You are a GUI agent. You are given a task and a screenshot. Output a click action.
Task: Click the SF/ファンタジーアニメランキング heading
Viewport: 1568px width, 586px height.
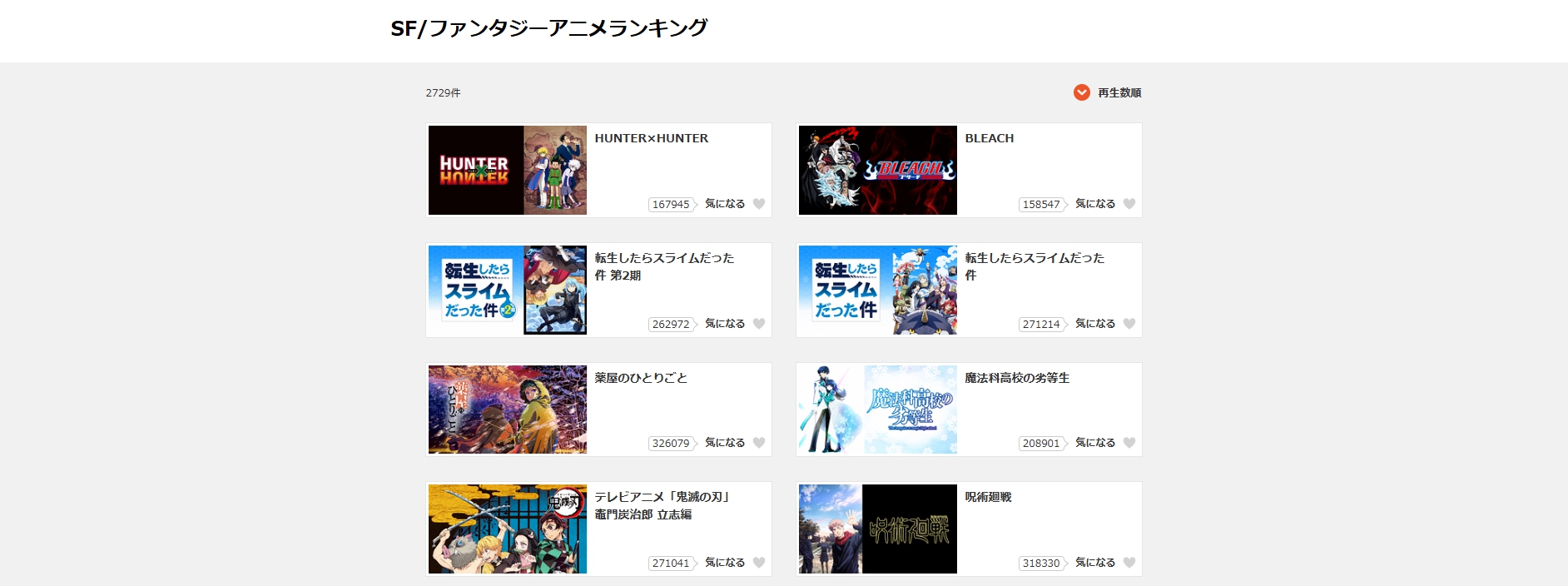[x=549, y=28]
